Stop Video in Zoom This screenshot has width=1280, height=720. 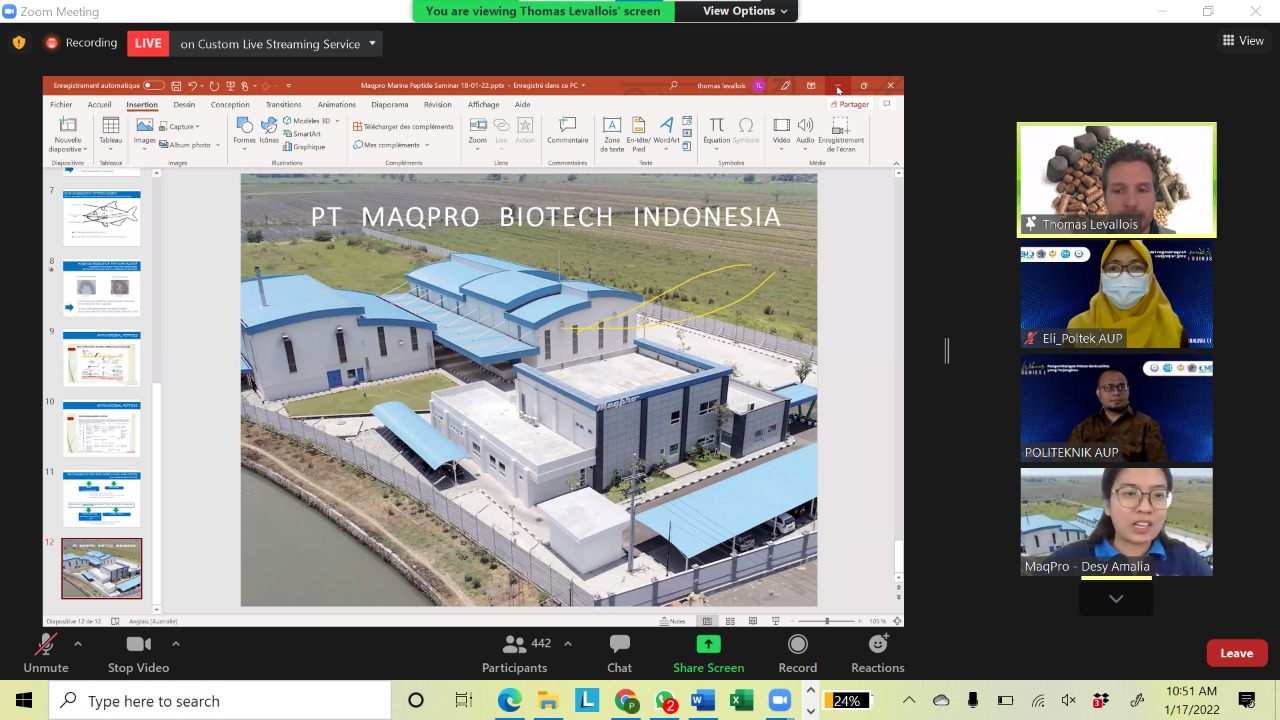(138, 654)
